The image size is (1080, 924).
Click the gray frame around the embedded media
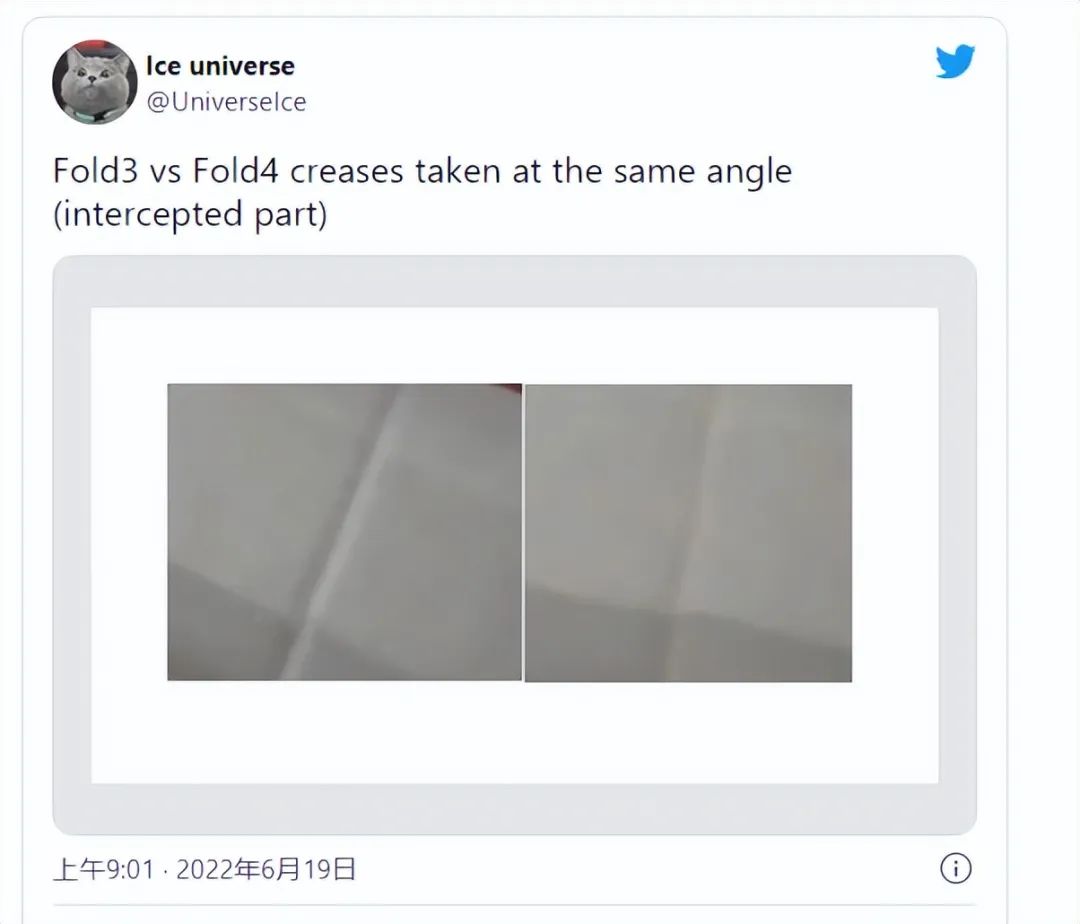pyautogui.click(x=514, y=282)
